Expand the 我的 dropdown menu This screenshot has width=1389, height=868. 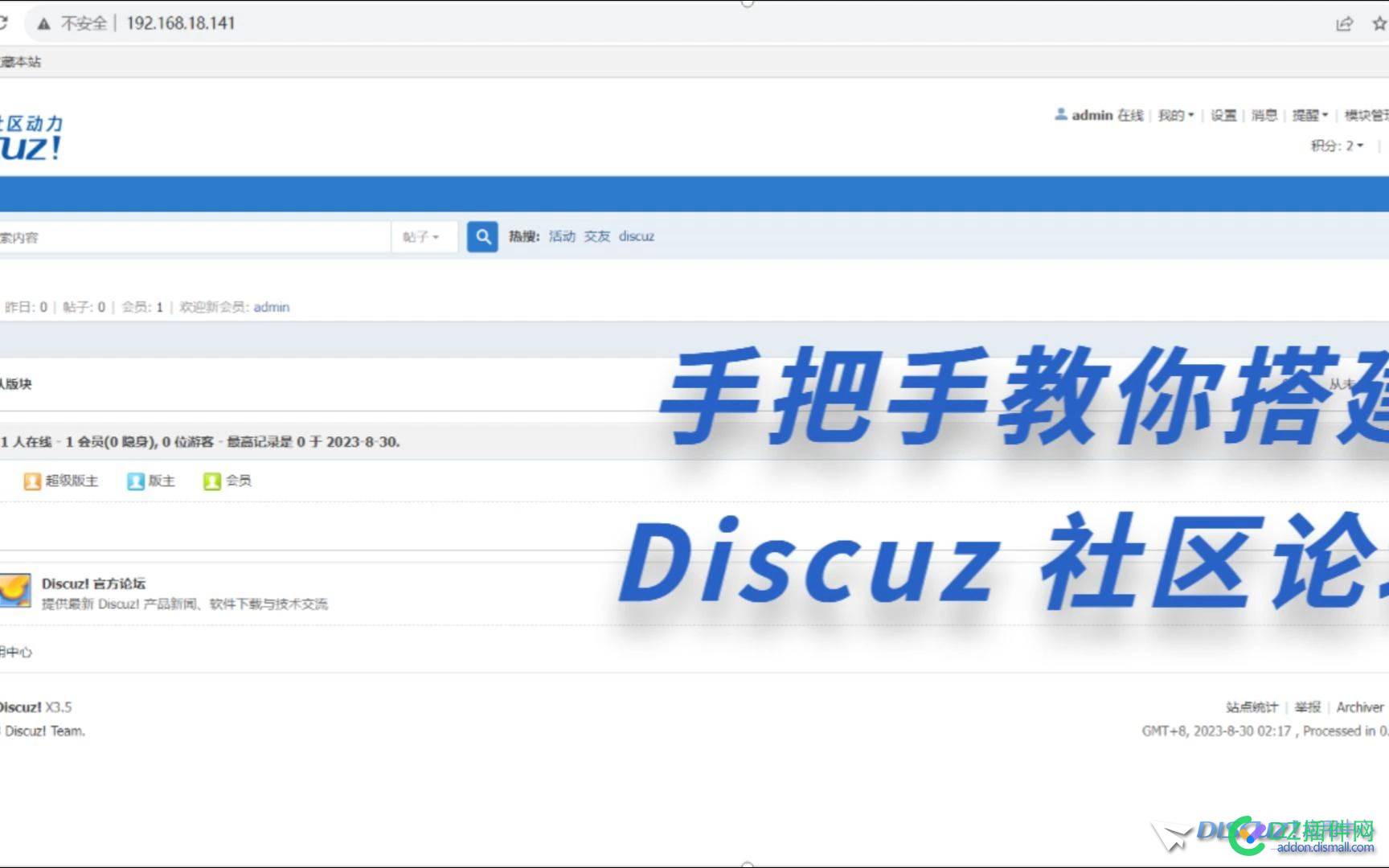point(1176,115)
